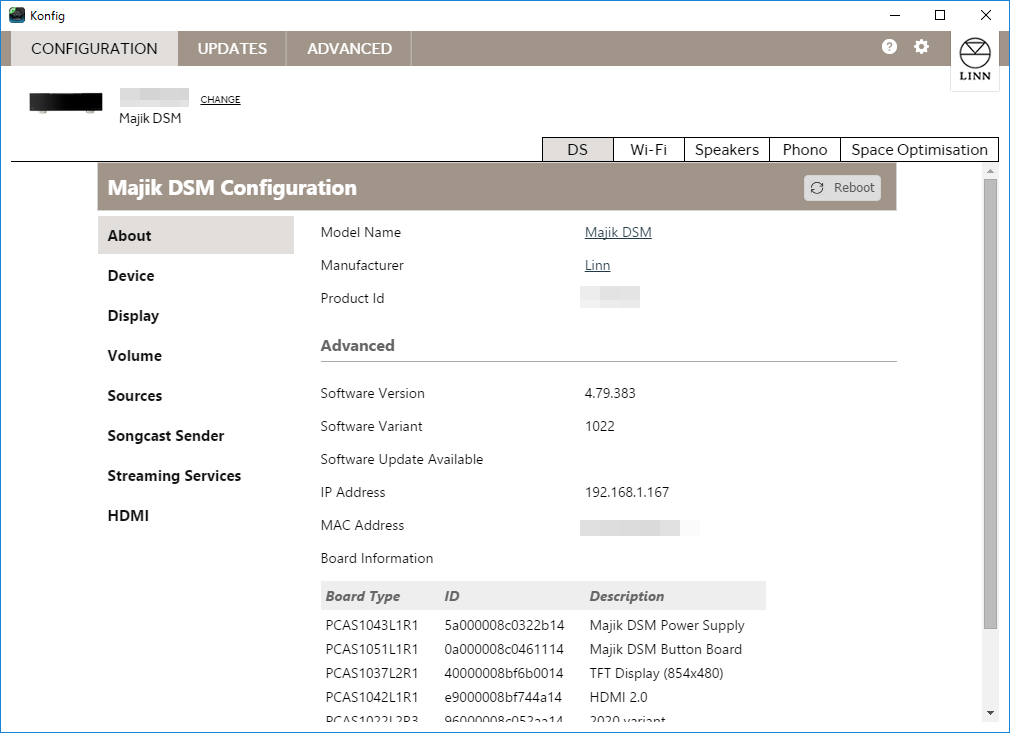This screenshot has width=1010, height=733.
Task: Click the Reboot button
Action: [842, 187]
